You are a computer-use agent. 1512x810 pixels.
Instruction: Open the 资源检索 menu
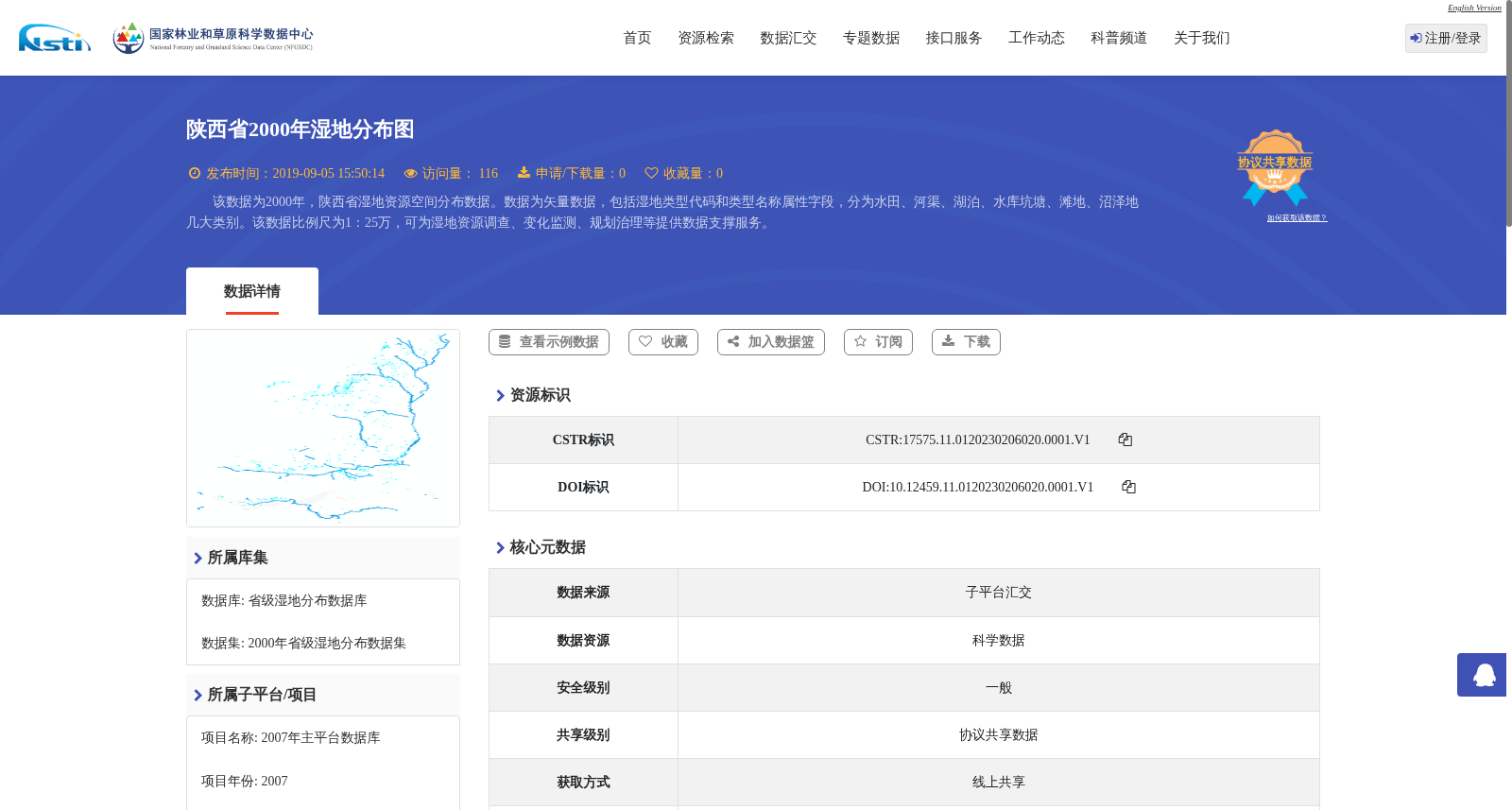706,38
